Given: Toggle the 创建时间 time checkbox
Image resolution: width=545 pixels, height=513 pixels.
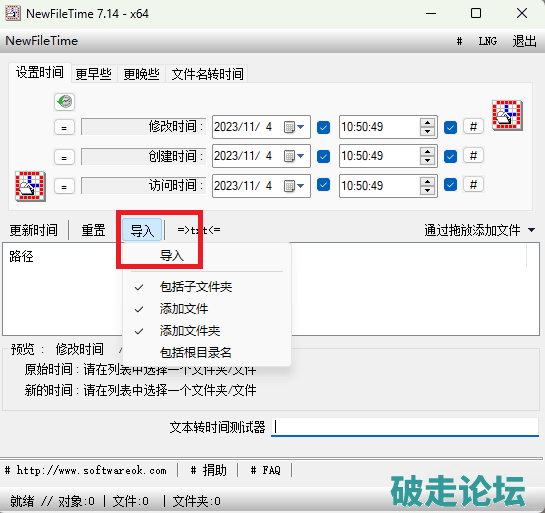Looking at the screenshot, I should tap(450, 156).
